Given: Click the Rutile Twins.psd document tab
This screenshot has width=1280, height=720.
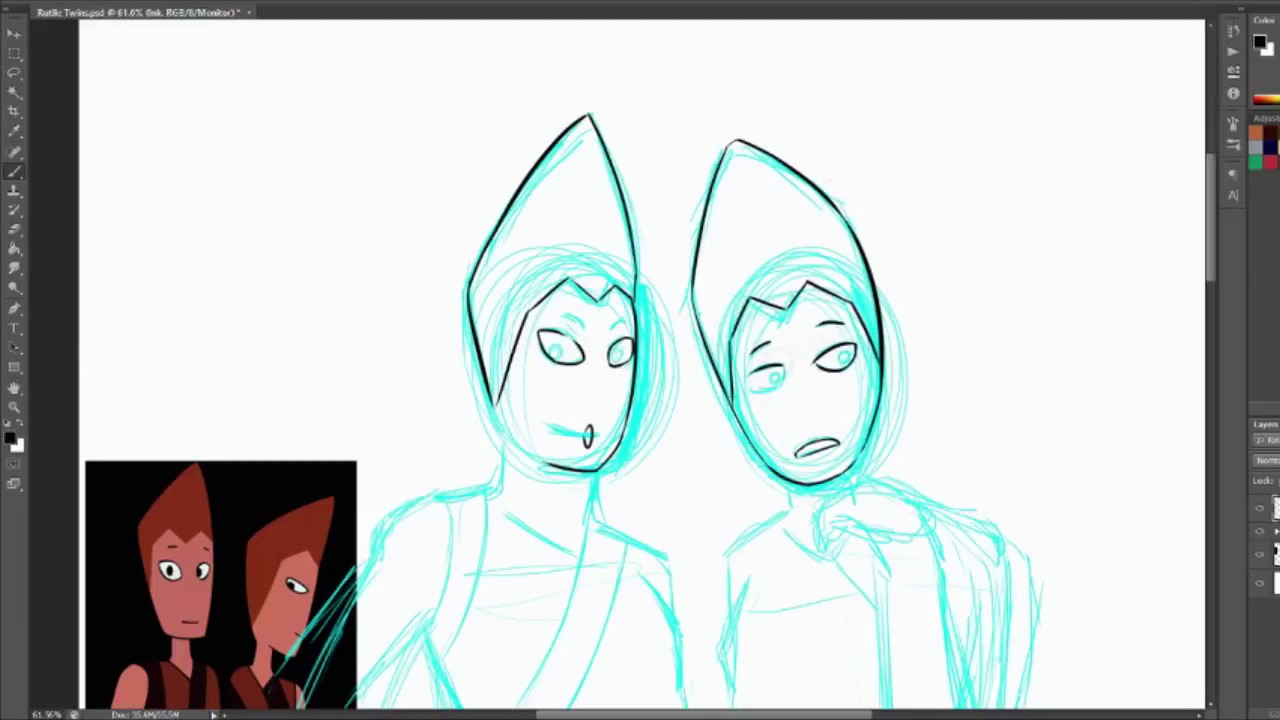Looking at the screenshot, I should click(x=140, y=12).
